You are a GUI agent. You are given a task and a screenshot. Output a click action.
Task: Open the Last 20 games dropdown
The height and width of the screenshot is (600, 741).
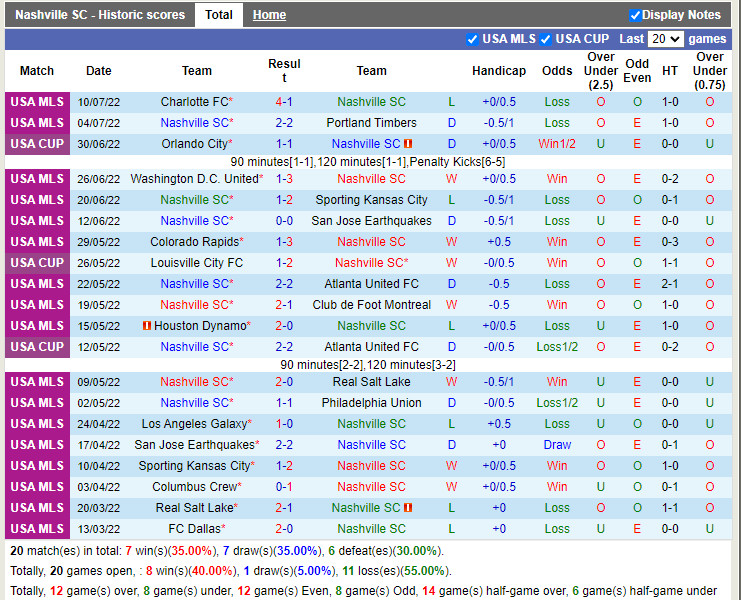(665, 39)
